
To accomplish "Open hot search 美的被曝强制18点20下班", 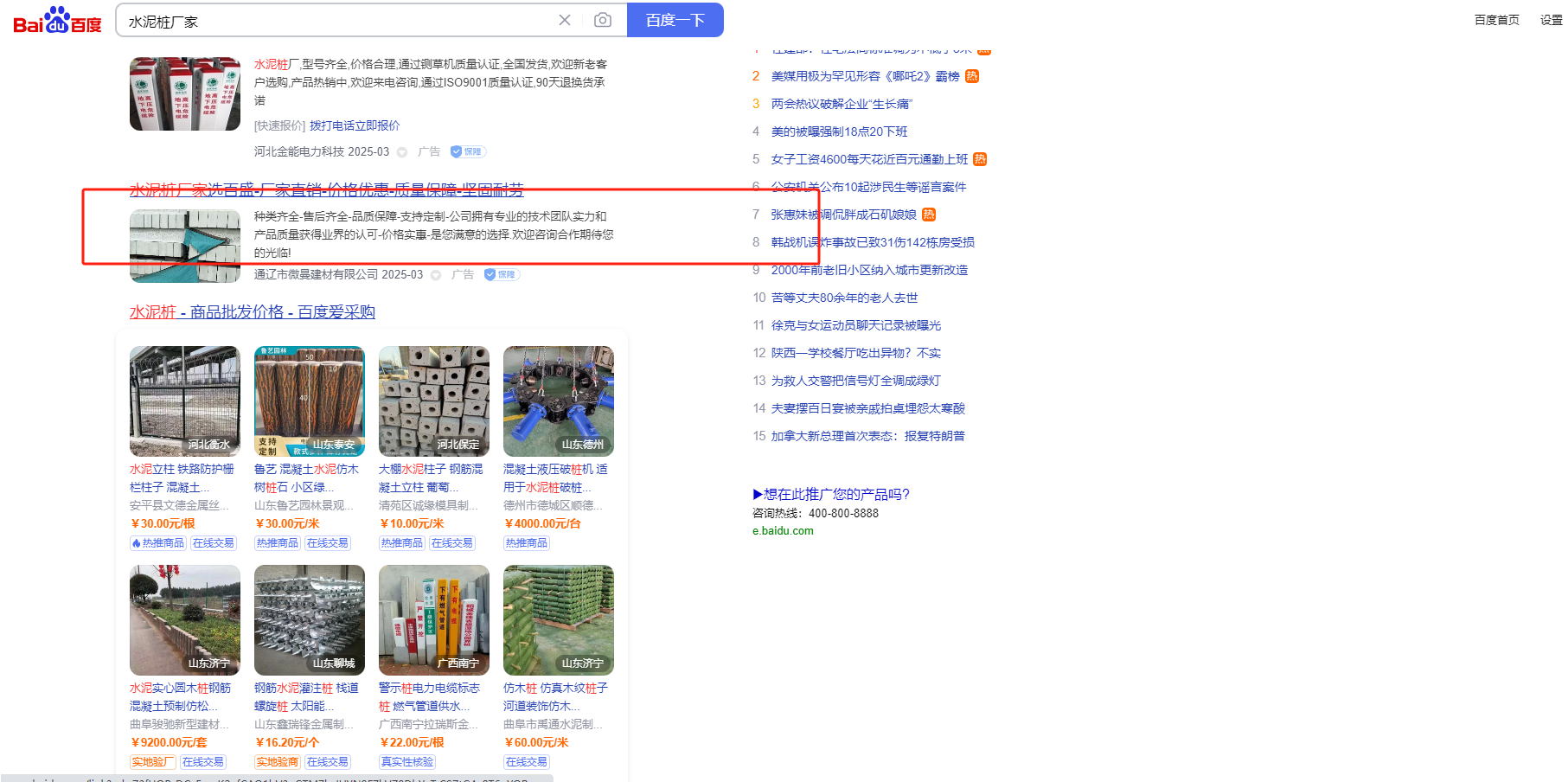I will (840, 131).
